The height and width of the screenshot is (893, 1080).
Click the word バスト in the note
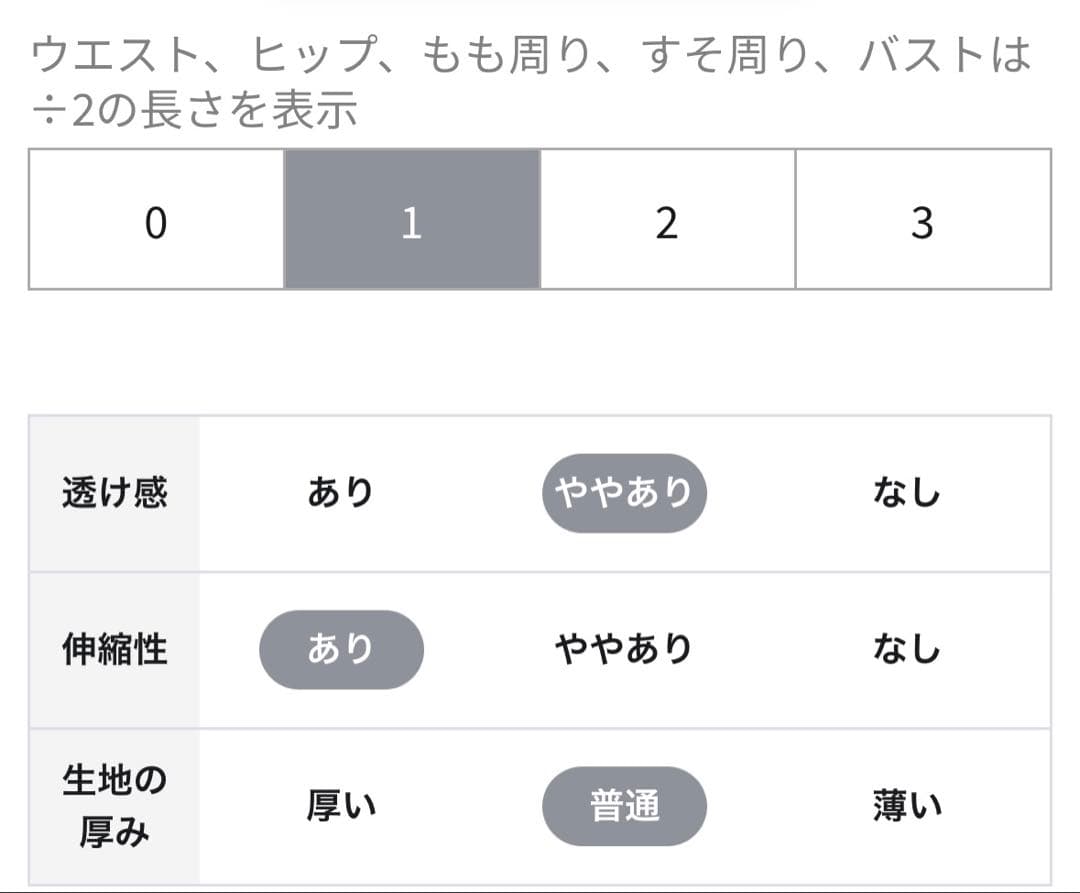tap(916, 58)
